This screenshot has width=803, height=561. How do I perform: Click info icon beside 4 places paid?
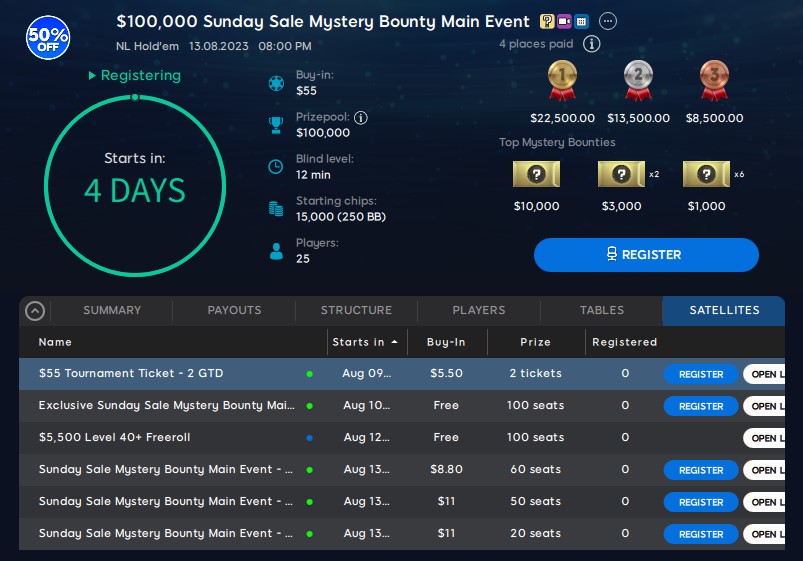(591, 44)
